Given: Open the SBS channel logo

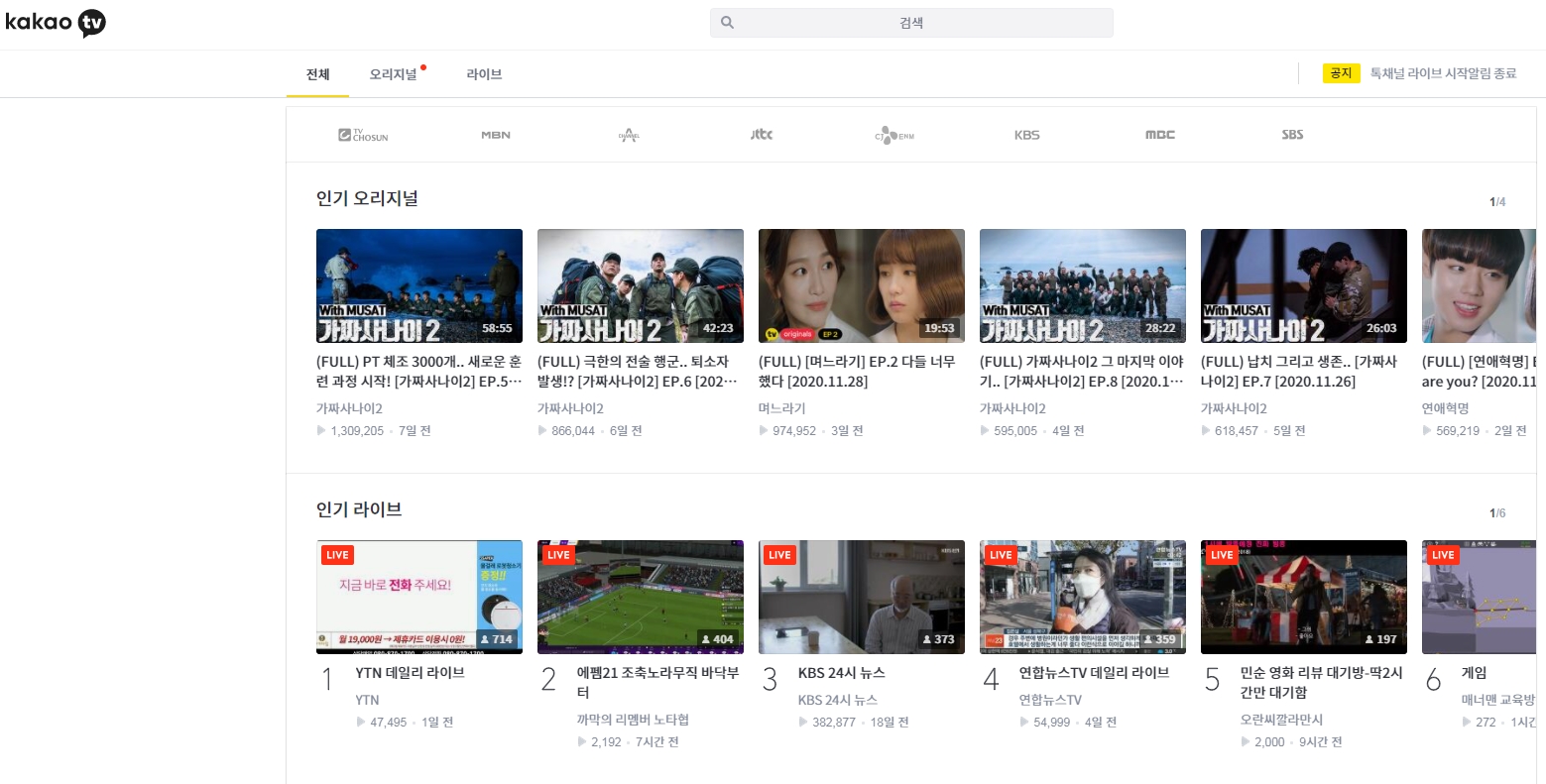Looking at the screenshot, I should tap(1292, 134).
